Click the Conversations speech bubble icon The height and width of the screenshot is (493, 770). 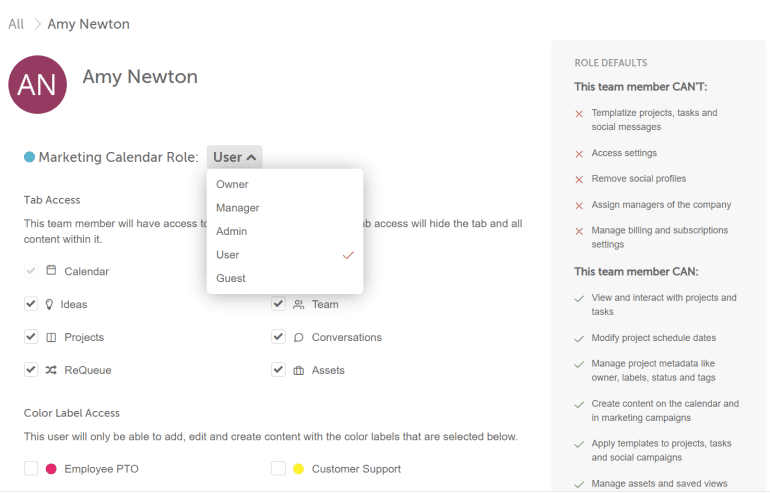[298, 337]
